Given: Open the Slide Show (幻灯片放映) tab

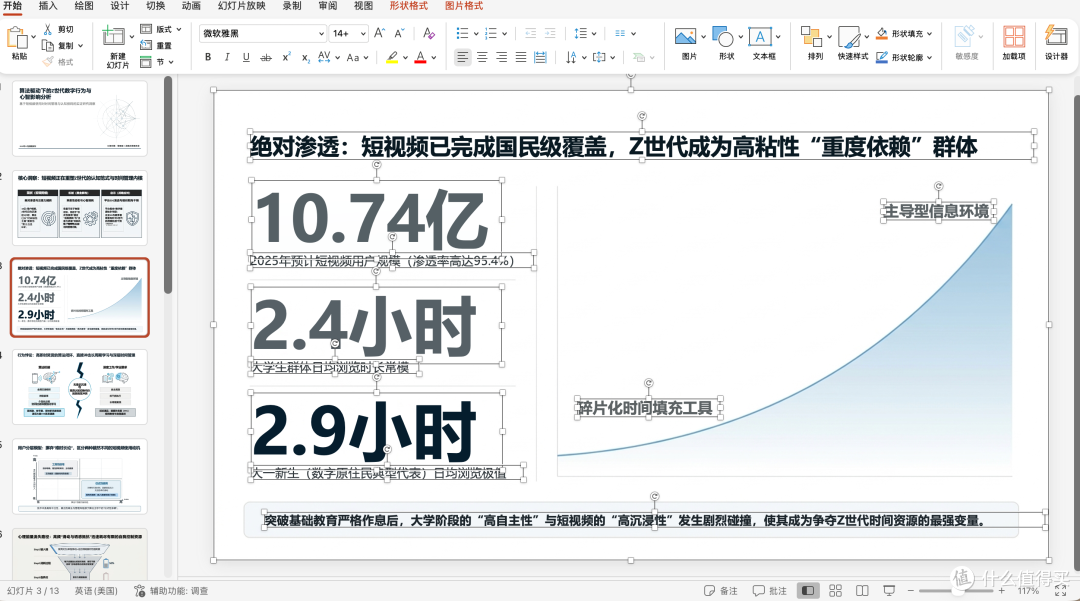Looking at the screenshot, I should (241, 6).
